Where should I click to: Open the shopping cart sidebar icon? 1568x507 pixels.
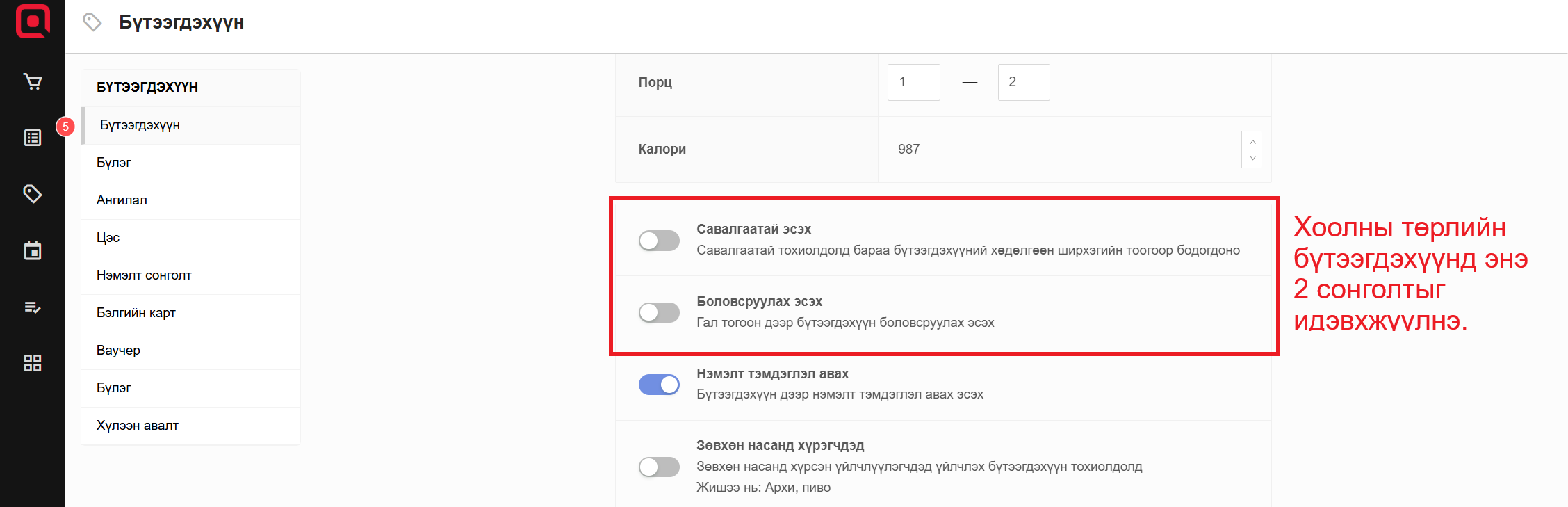click(33, 82)
